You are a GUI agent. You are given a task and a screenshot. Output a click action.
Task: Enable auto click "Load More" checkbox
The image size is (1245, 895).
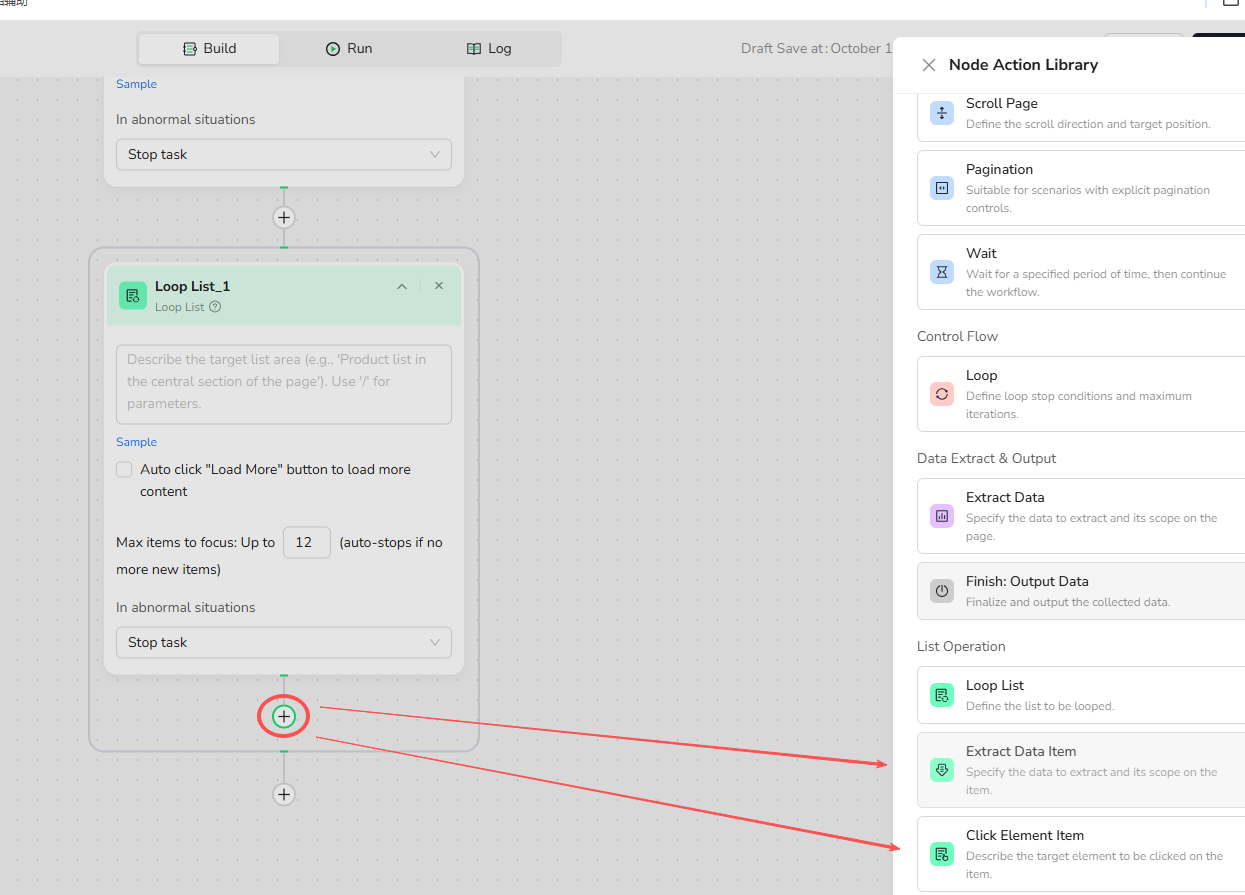pos(124,469)
